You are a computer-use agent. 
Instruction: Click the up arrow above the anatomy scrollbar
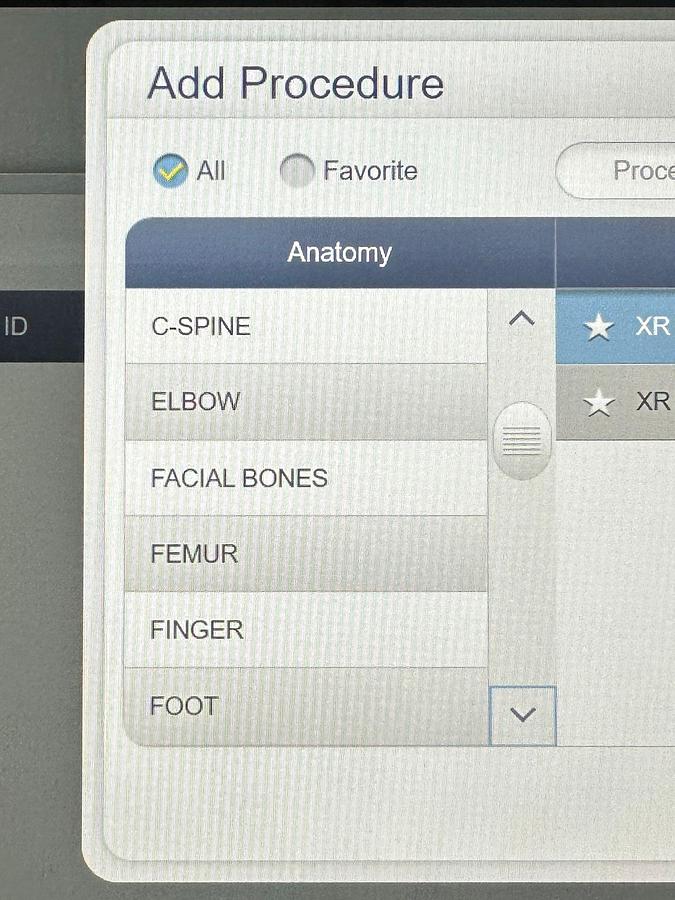click(x=521, y=318)
